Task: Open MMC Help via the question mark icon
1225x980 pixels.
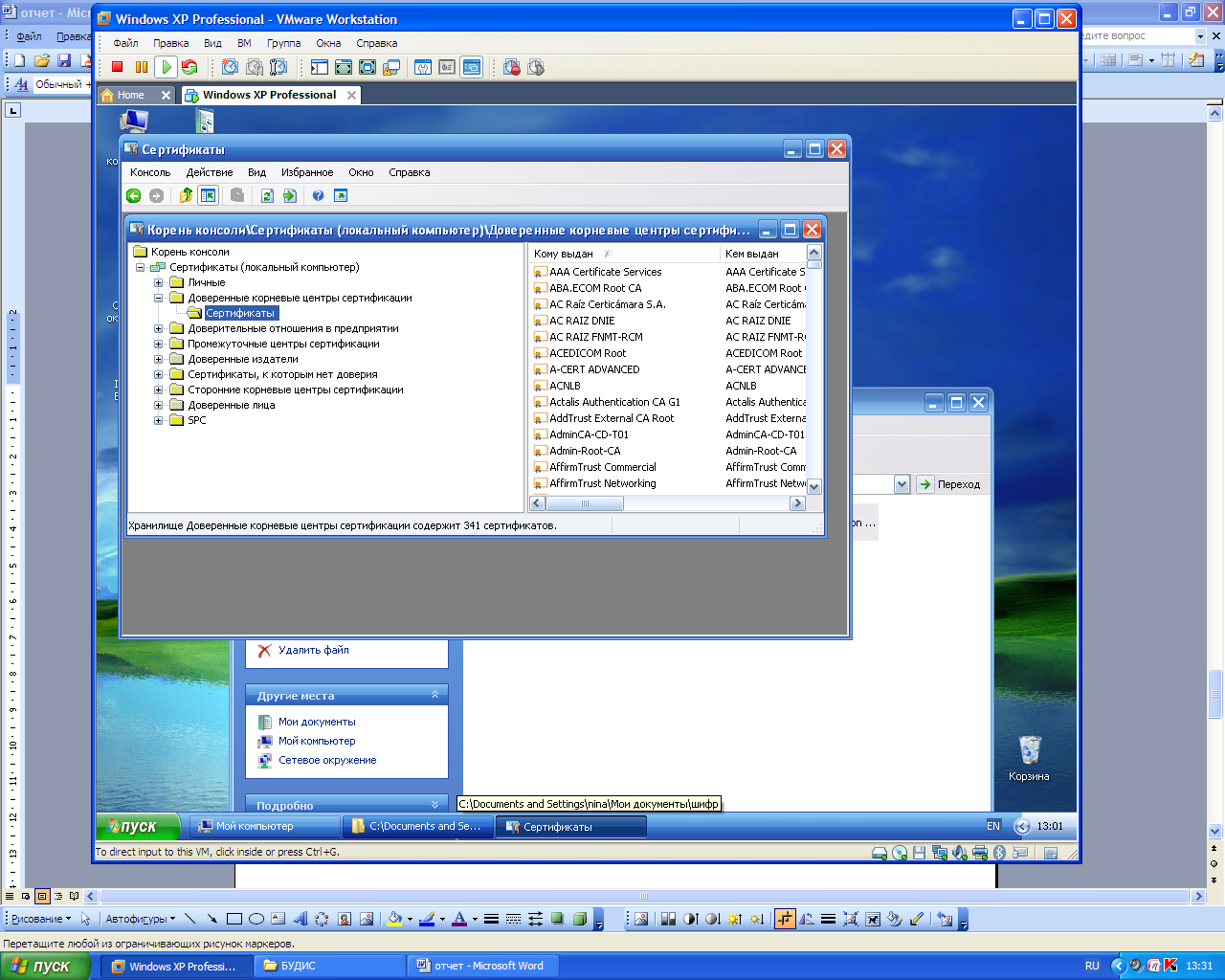Action: coord(318,195)
